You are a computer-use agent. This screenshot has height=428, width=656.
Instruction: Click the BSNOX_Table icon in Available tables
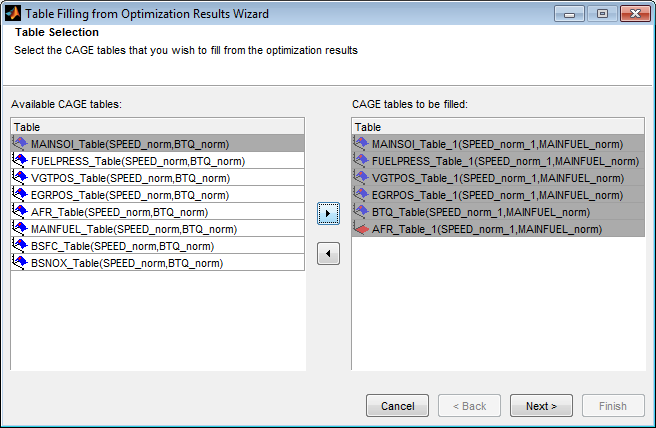point(20,263)
